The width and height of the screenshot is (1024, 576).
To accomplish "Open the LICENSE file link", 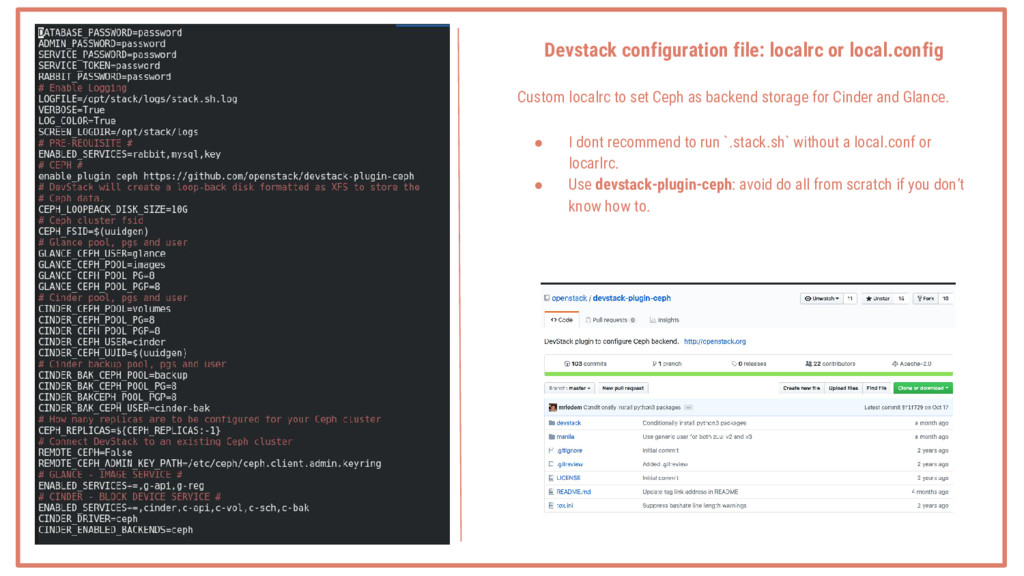I will coord(568,478).
